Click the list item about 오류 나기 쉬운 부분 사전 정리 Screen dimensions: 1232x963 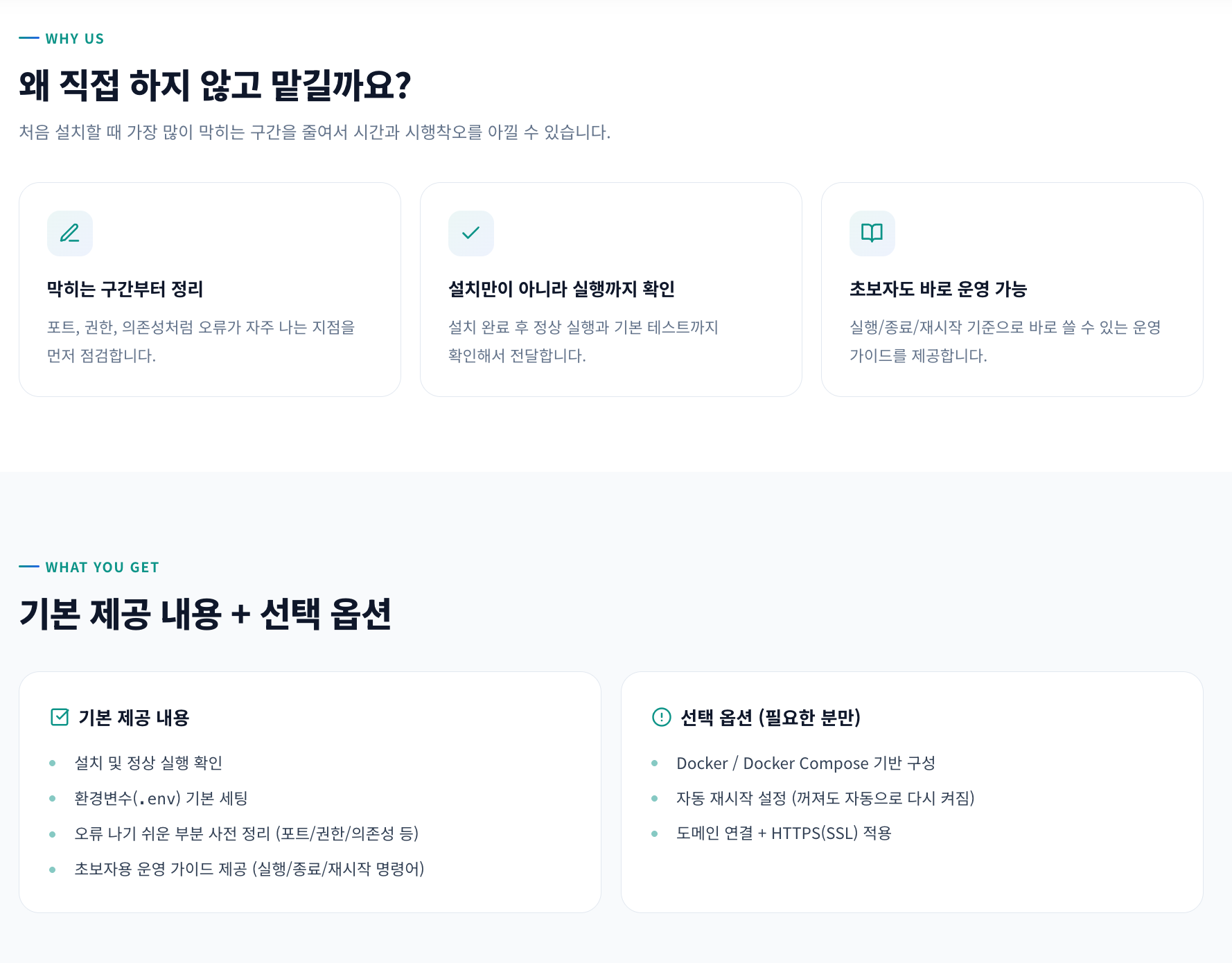(246, 833)
